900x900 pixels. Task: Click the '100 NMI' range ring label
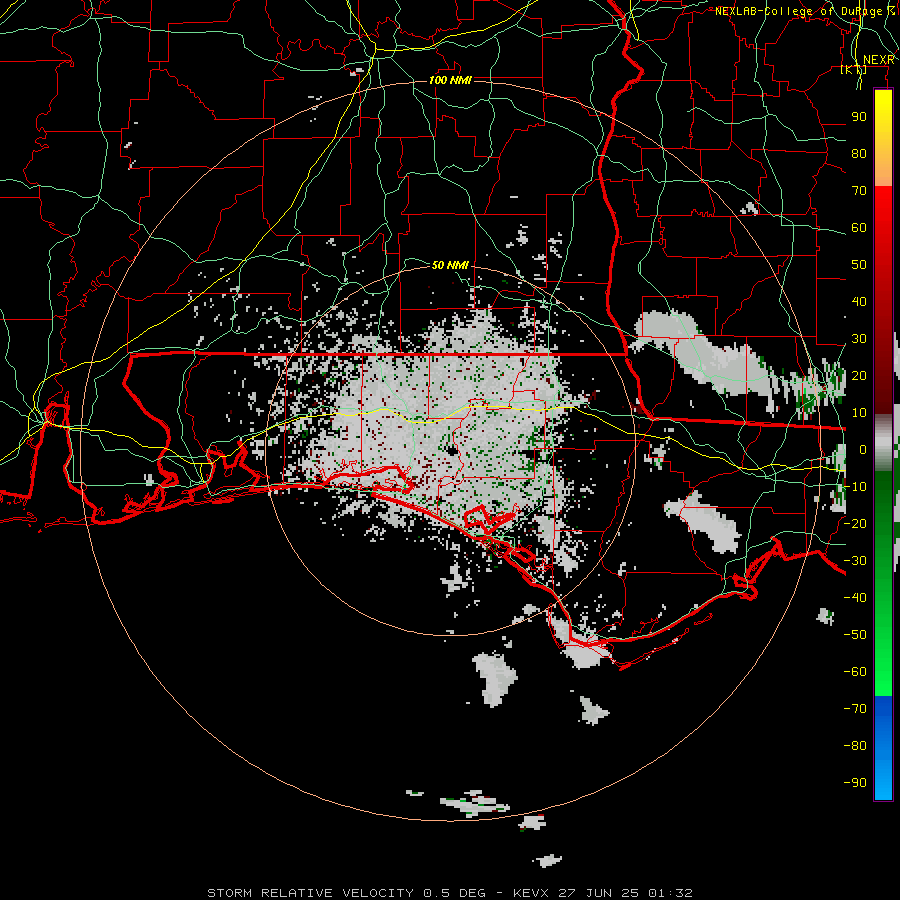pos(450,80)
